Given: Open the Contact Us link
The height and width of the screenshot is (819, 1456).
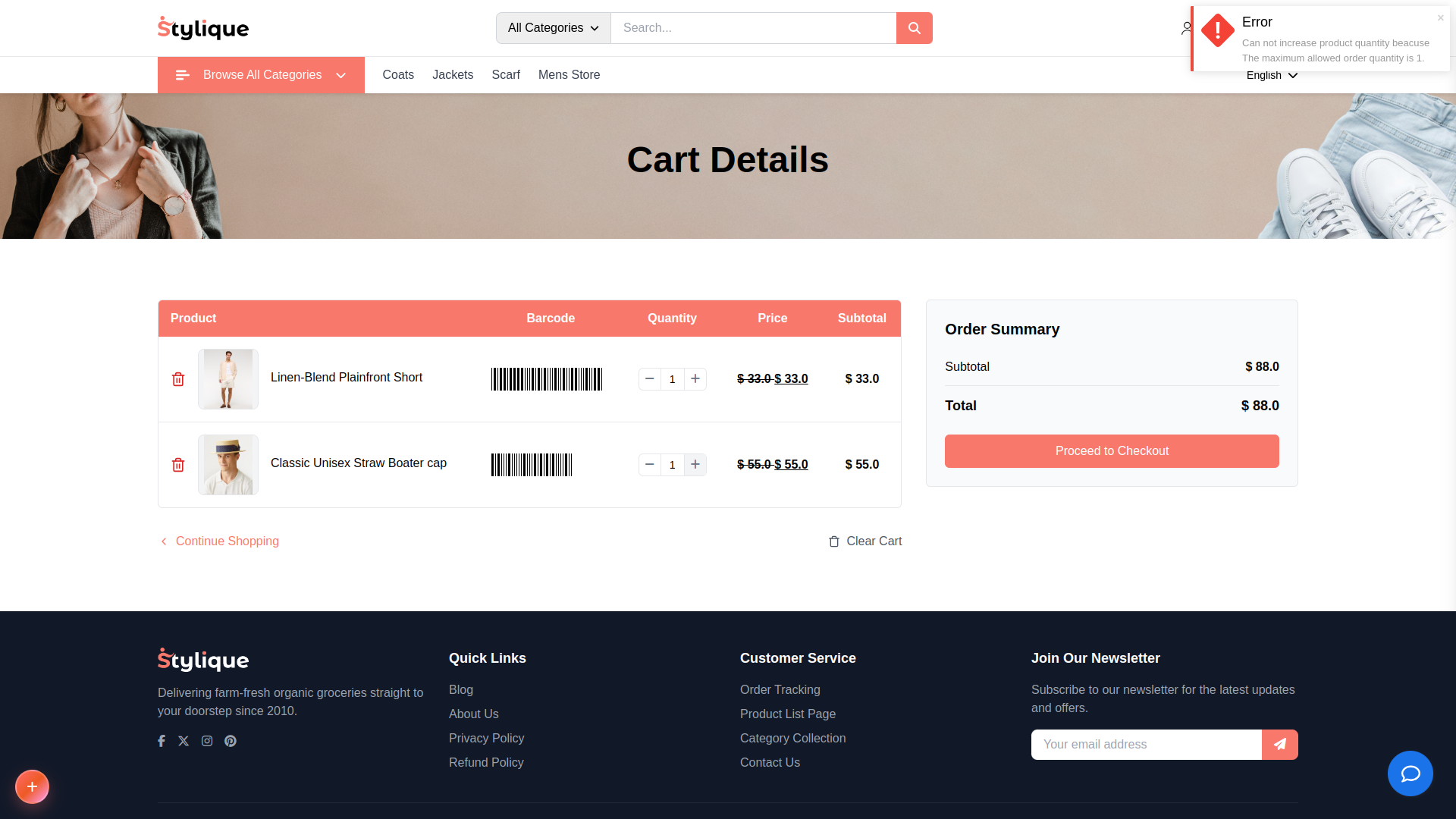Looking at the screenshot, I should click(770, 763).
